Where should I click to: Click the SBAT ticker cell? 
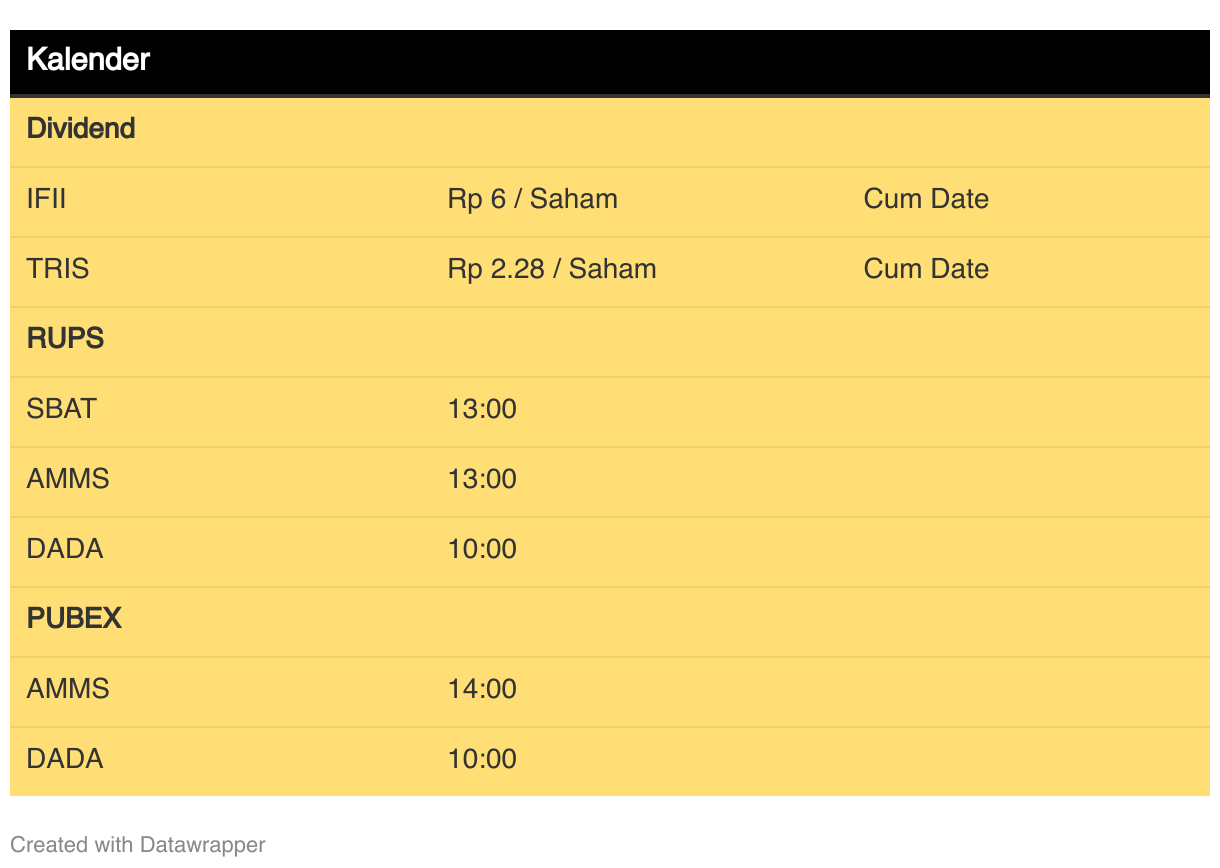[x=62, y=409]
